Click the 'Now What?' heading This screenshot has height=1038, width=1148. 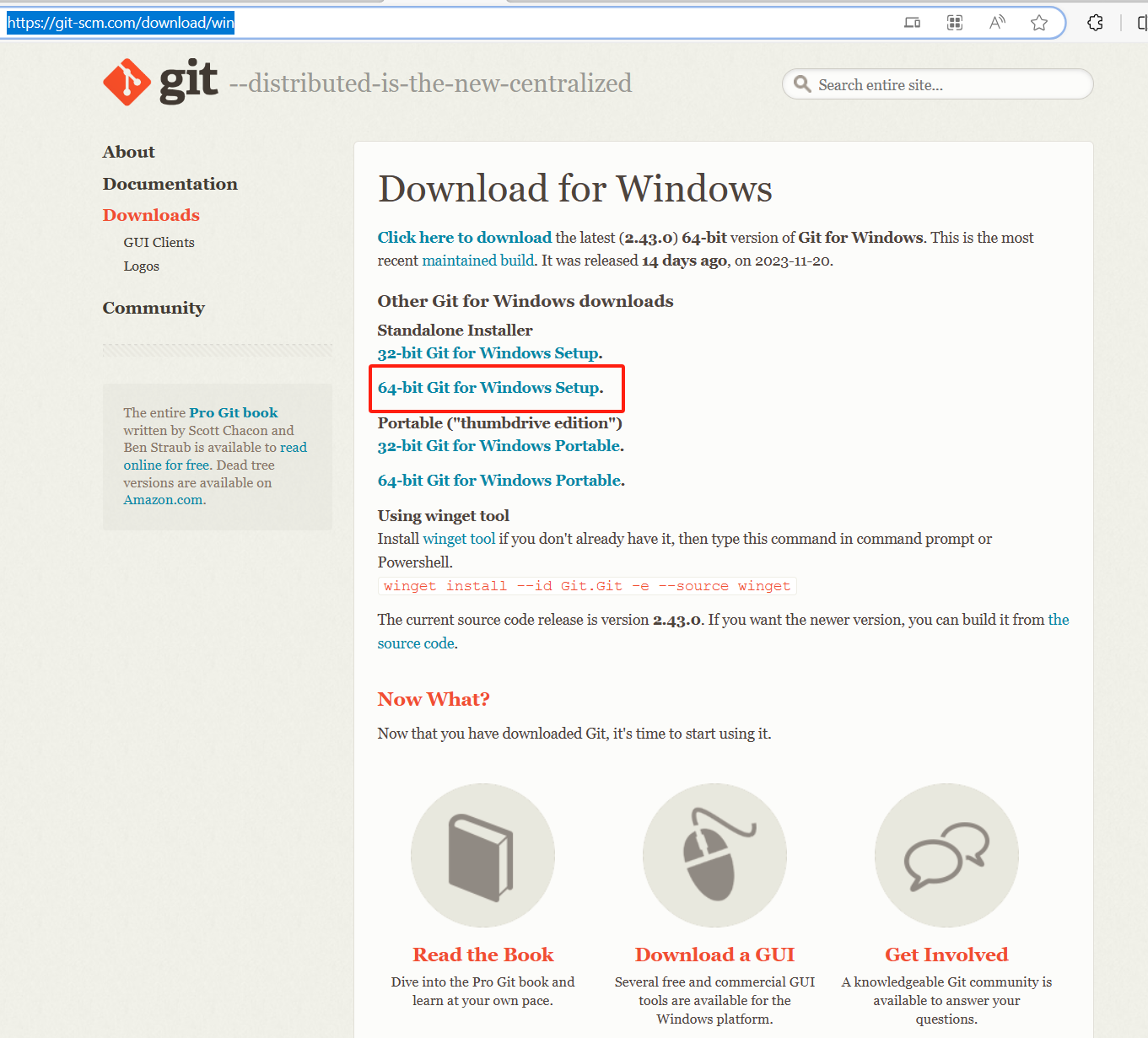(x=434, y=699)
